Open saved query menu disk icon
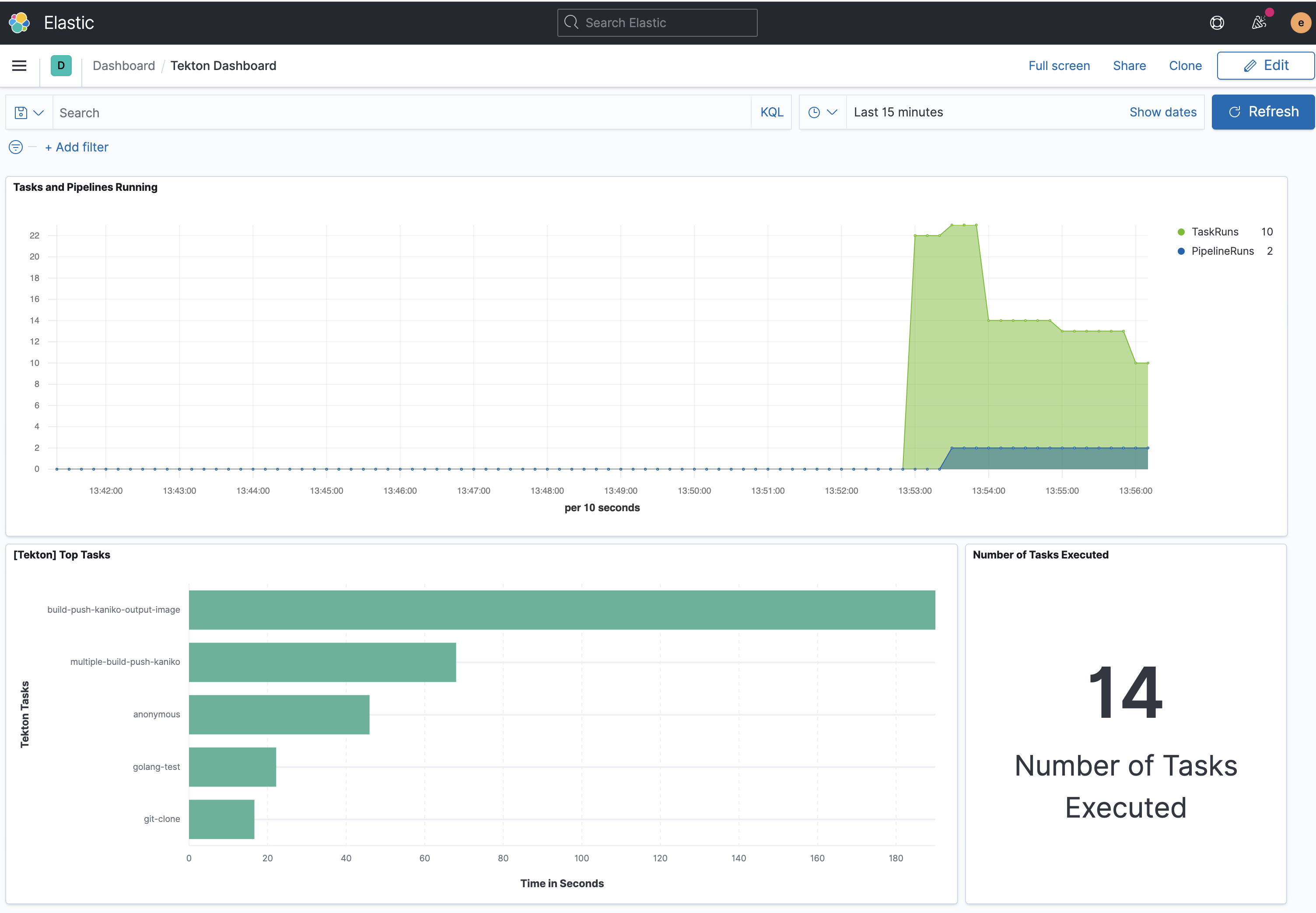This screenshot has width=1316, height=913. click(x=29, y=112)
